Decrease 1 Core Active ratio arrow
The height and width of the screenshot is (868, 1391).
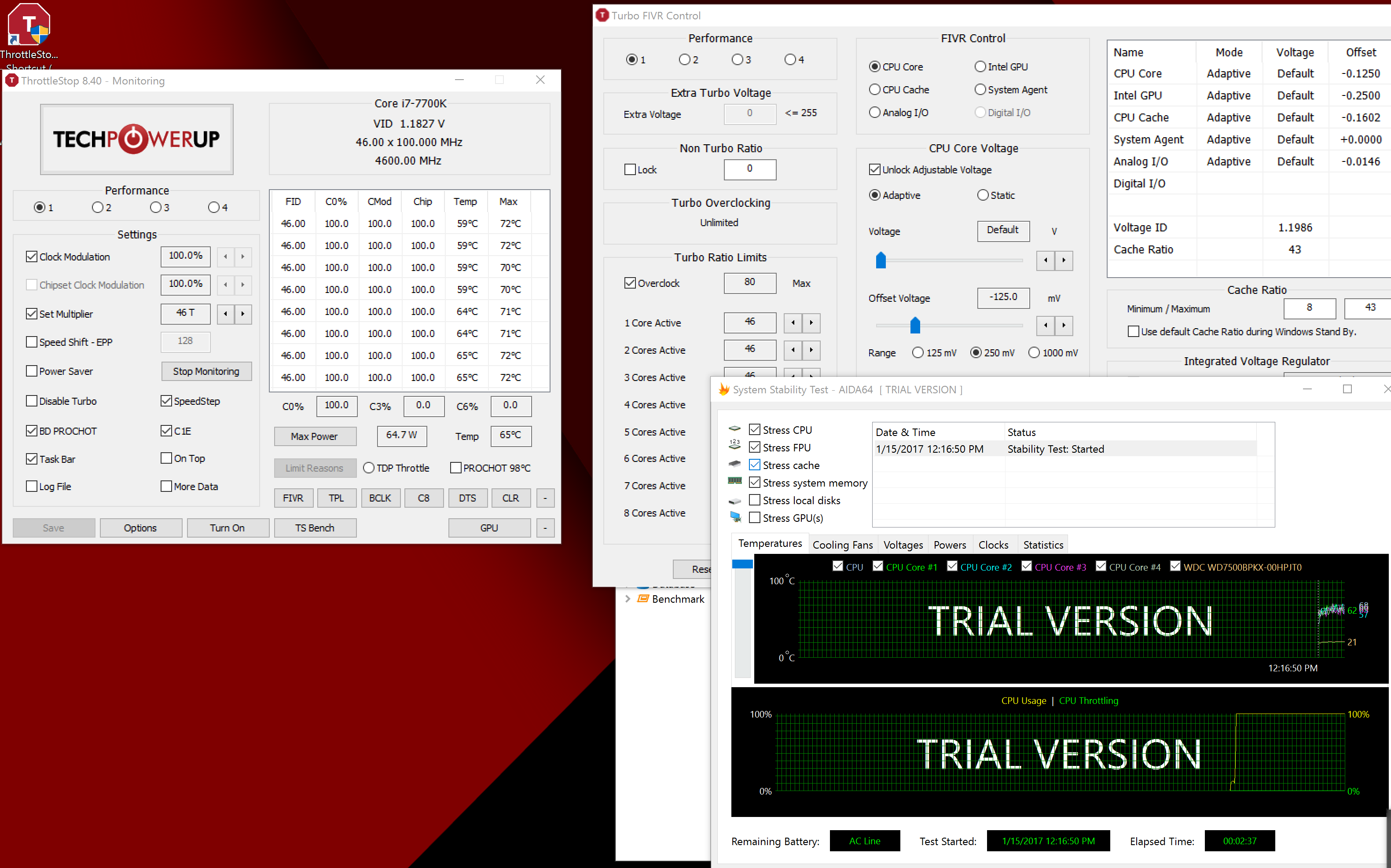(793, 322)
